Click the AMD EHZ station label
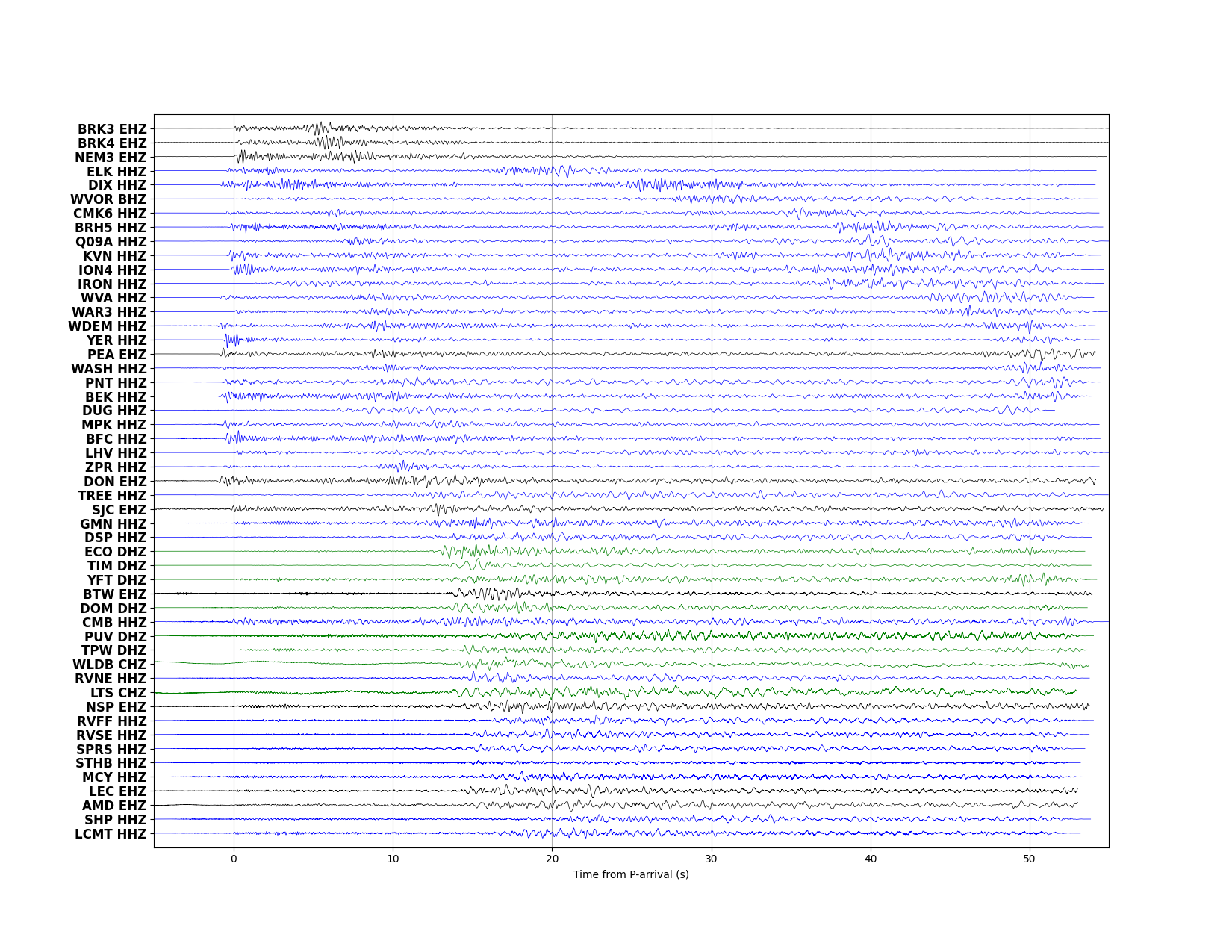The height and width of the screenshot is (952, 1232). (x=114, y=806)
